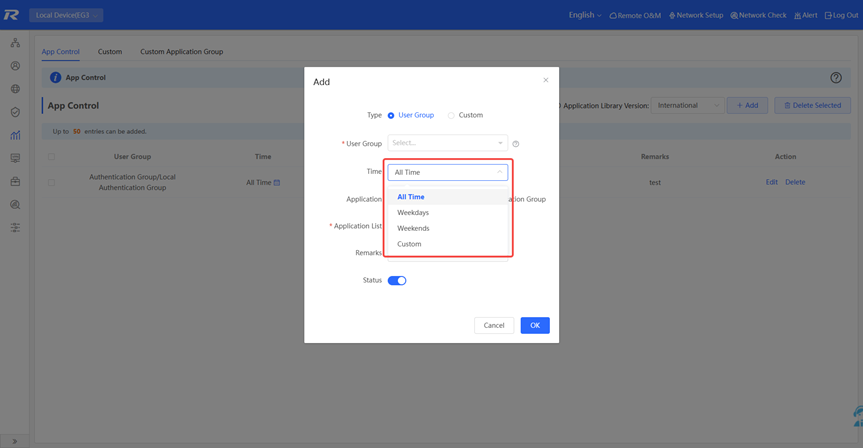
Task: Click the toolbox icon in the sidebar
Action: tap(15, 182)
